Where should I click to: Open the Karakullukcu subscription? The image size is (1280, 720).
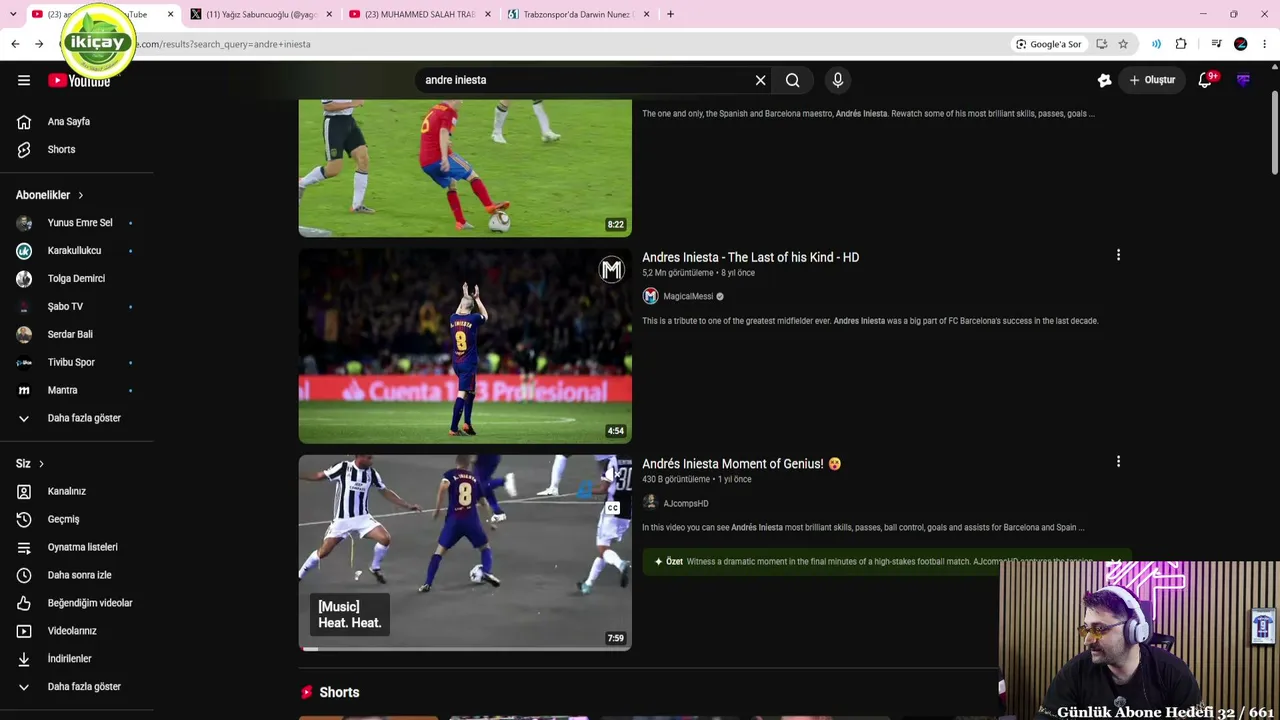76,251
